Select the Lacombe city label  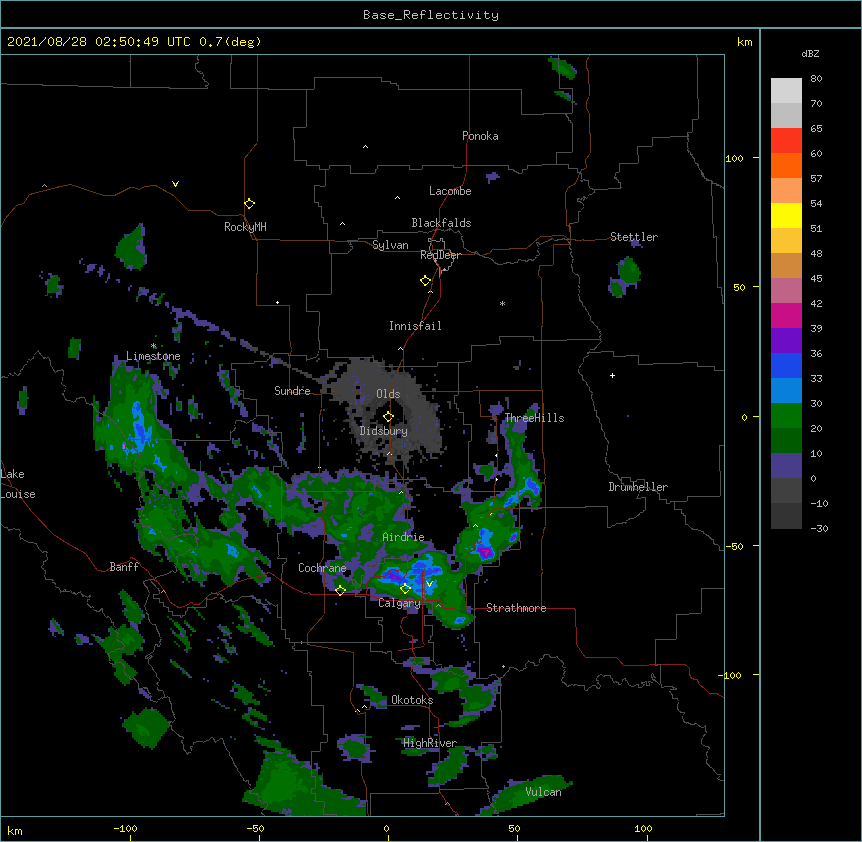(x=450, y=191)
